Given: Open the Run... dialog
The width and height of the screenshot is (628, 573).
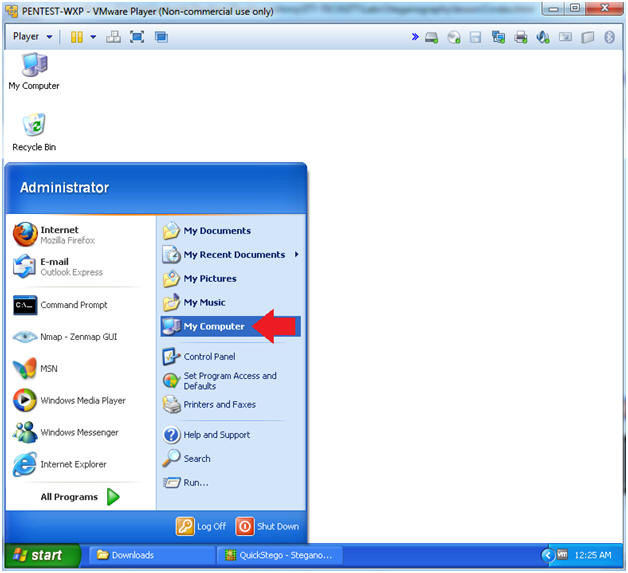Looking at the screenshot, I should [230, 483].
